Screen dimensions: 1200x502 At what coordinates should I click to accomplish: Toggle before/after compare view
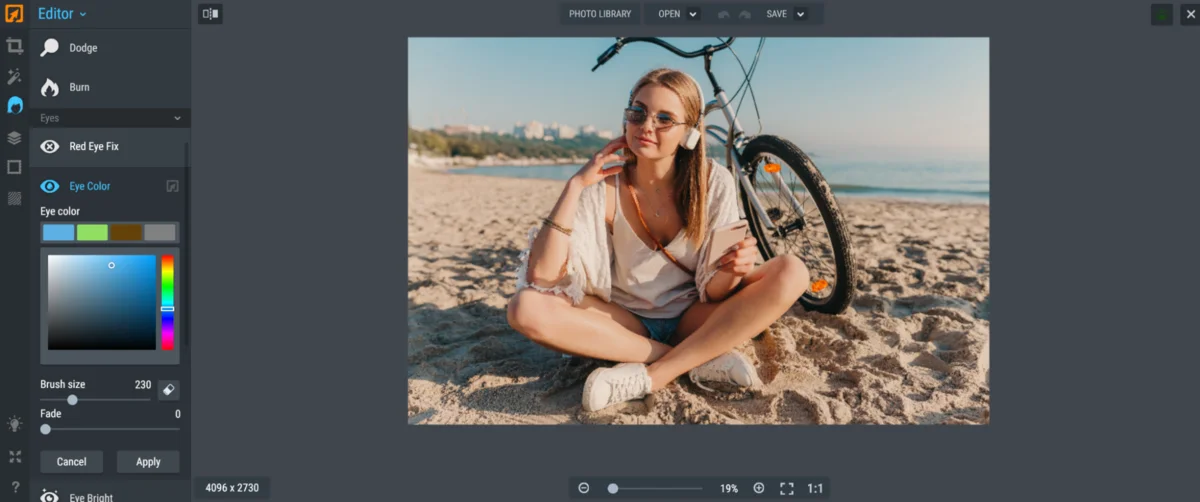(210, 14)
